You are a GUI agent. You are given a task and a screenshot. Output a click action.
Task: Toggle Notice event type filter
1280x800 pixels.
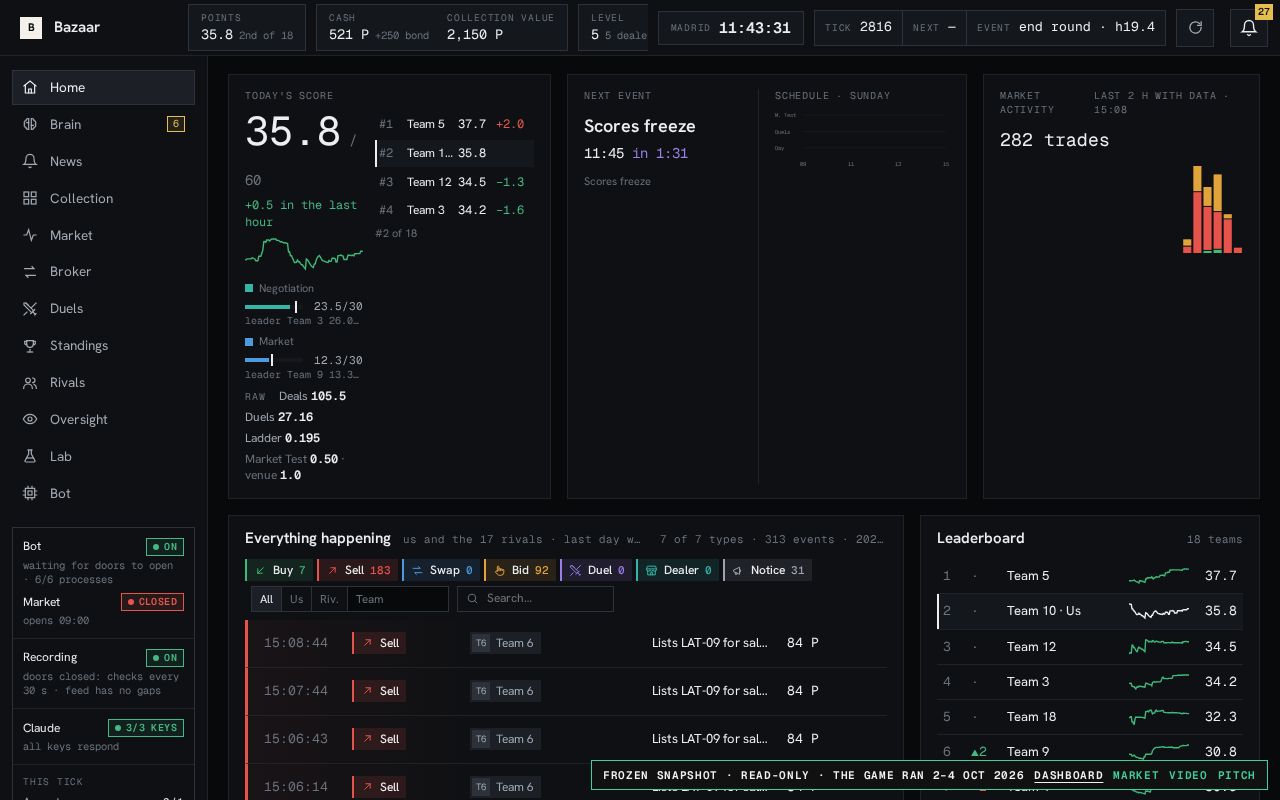pyautogui.click(x=767, y=570)
